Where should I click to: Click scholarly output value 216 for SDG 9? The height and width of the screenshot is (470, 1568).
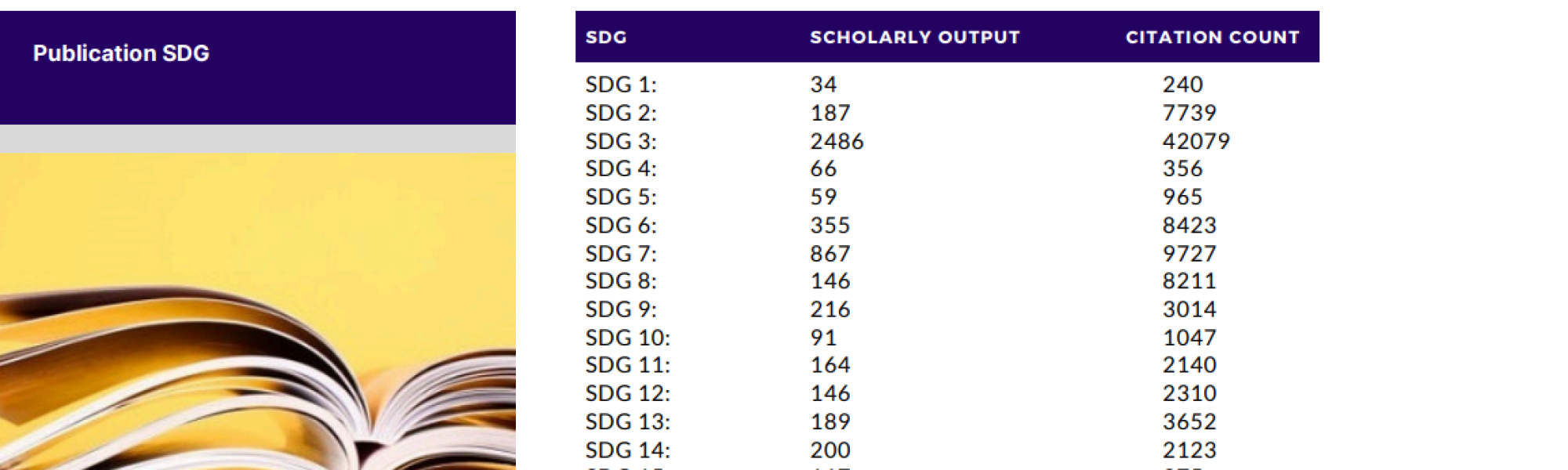click(829, 309)
